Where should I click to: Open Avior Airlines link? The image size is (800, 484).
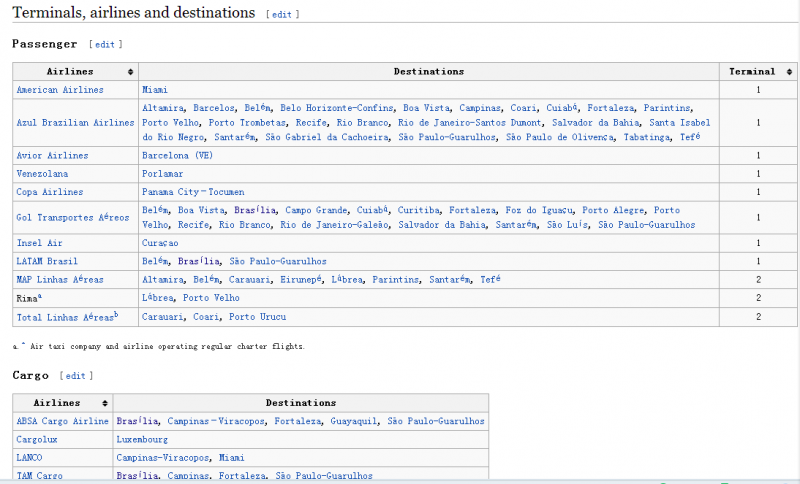[x=52, y=156]
